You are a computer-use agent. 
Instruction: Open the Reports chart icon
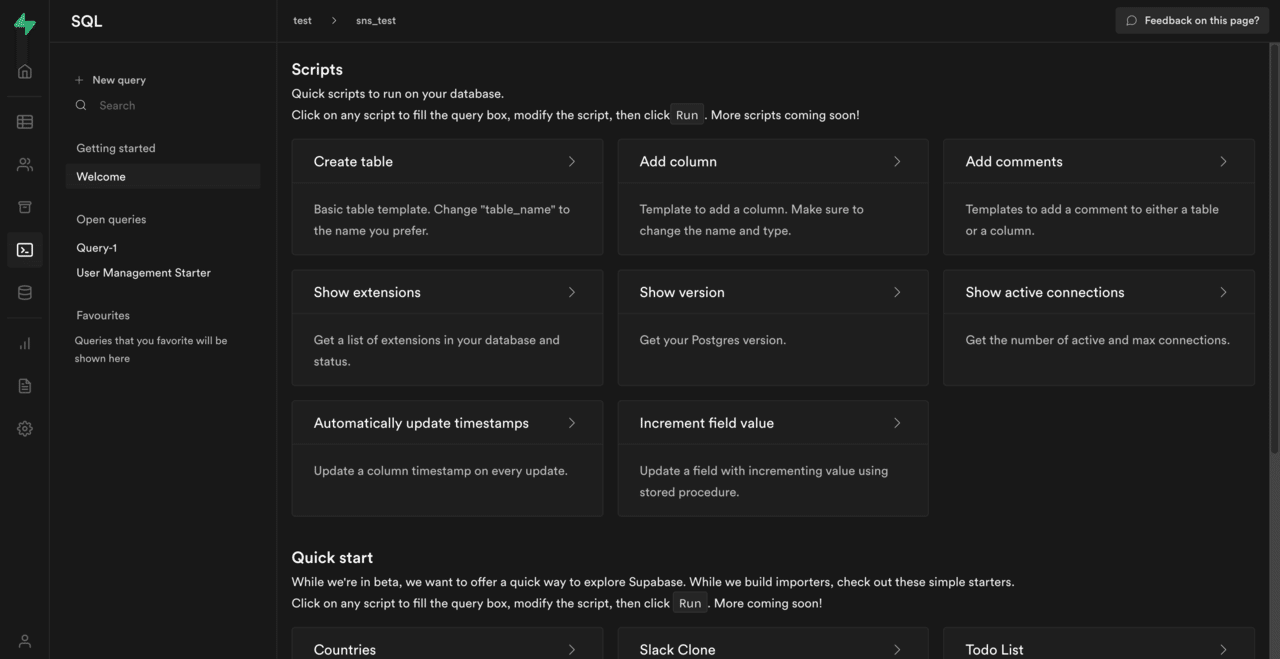point(25,344)
